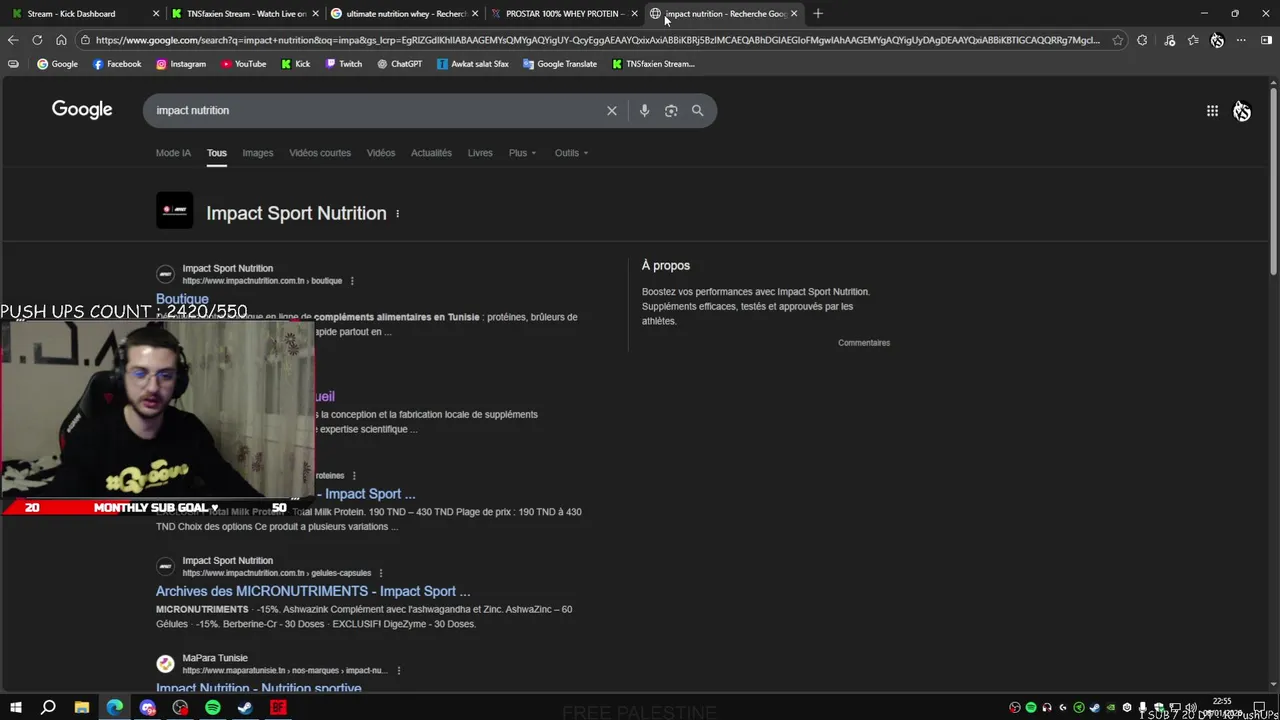Open the YouTube bookmark

click(243, 64)
